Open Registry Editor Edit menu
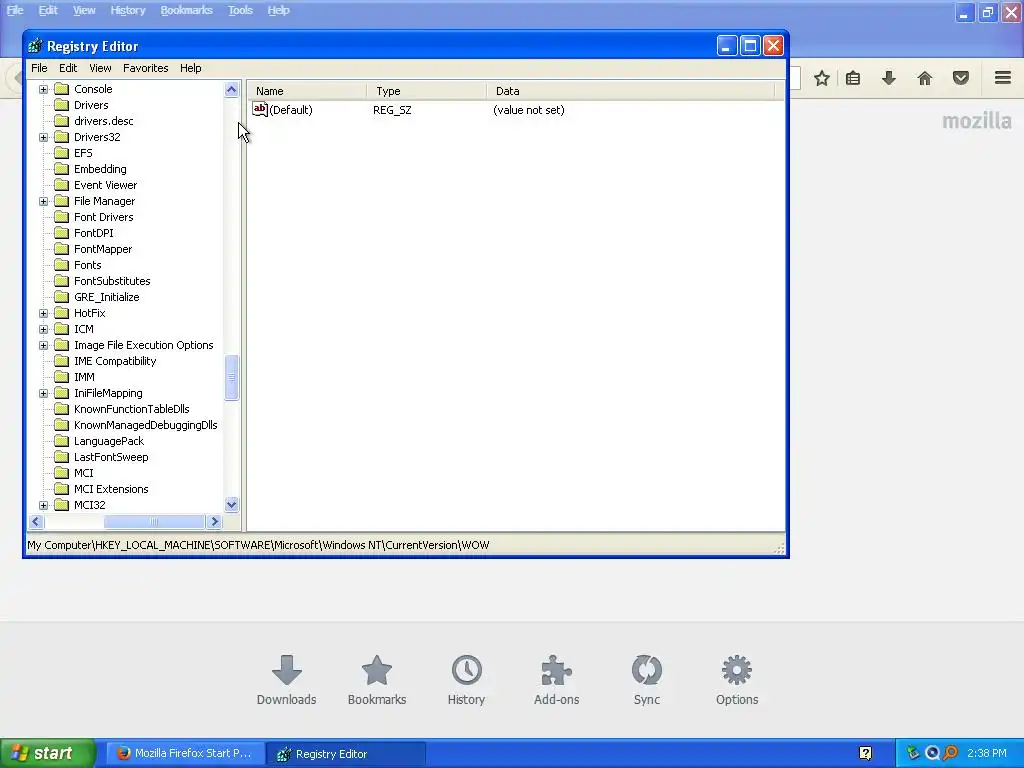The image size is (1024, 768). pyautogui.click(x=68, y=68)
